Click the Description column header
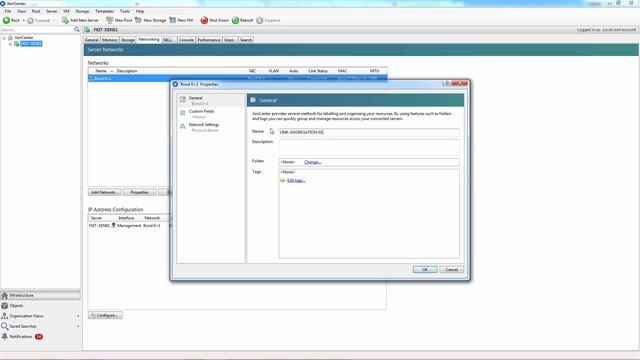The width and height of the screenshot is (640, 360). pyautogui.click(x=127, y=71)
